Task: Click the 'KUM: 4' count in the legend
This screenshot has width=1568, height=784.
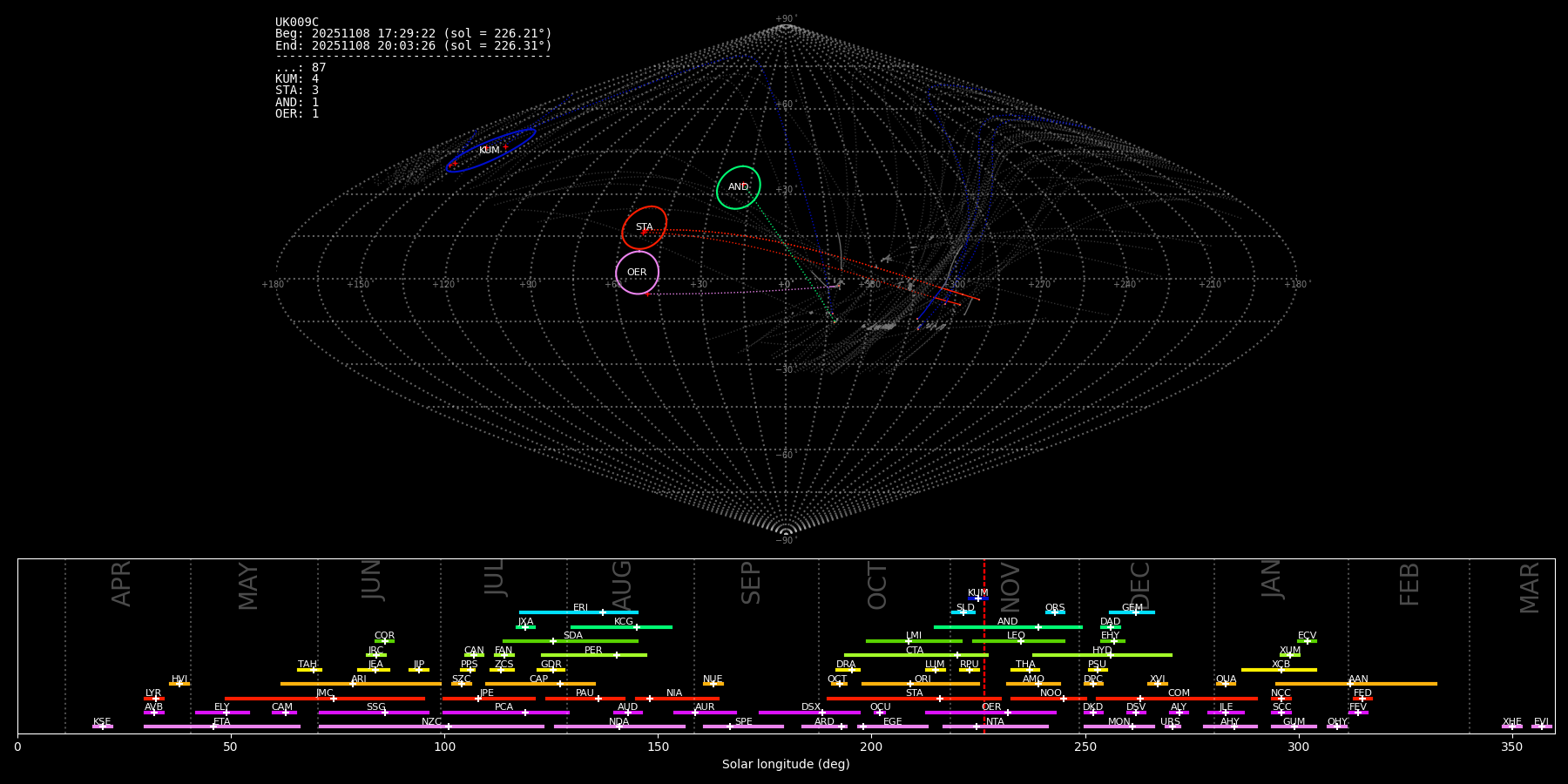Action: pos(297,79)
